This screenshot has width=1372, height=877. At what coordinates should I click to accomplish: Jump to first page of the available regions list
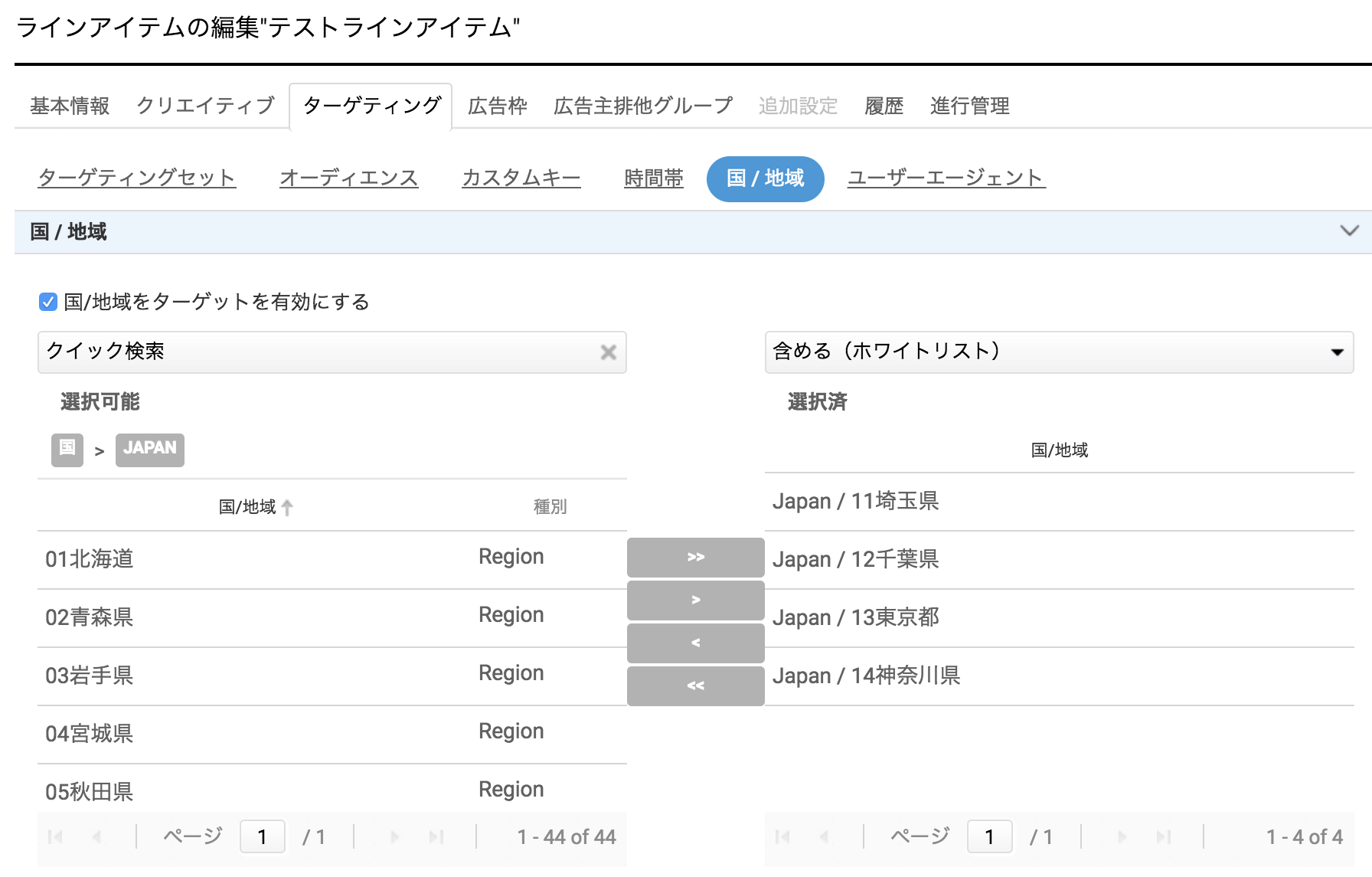(54, 836)
